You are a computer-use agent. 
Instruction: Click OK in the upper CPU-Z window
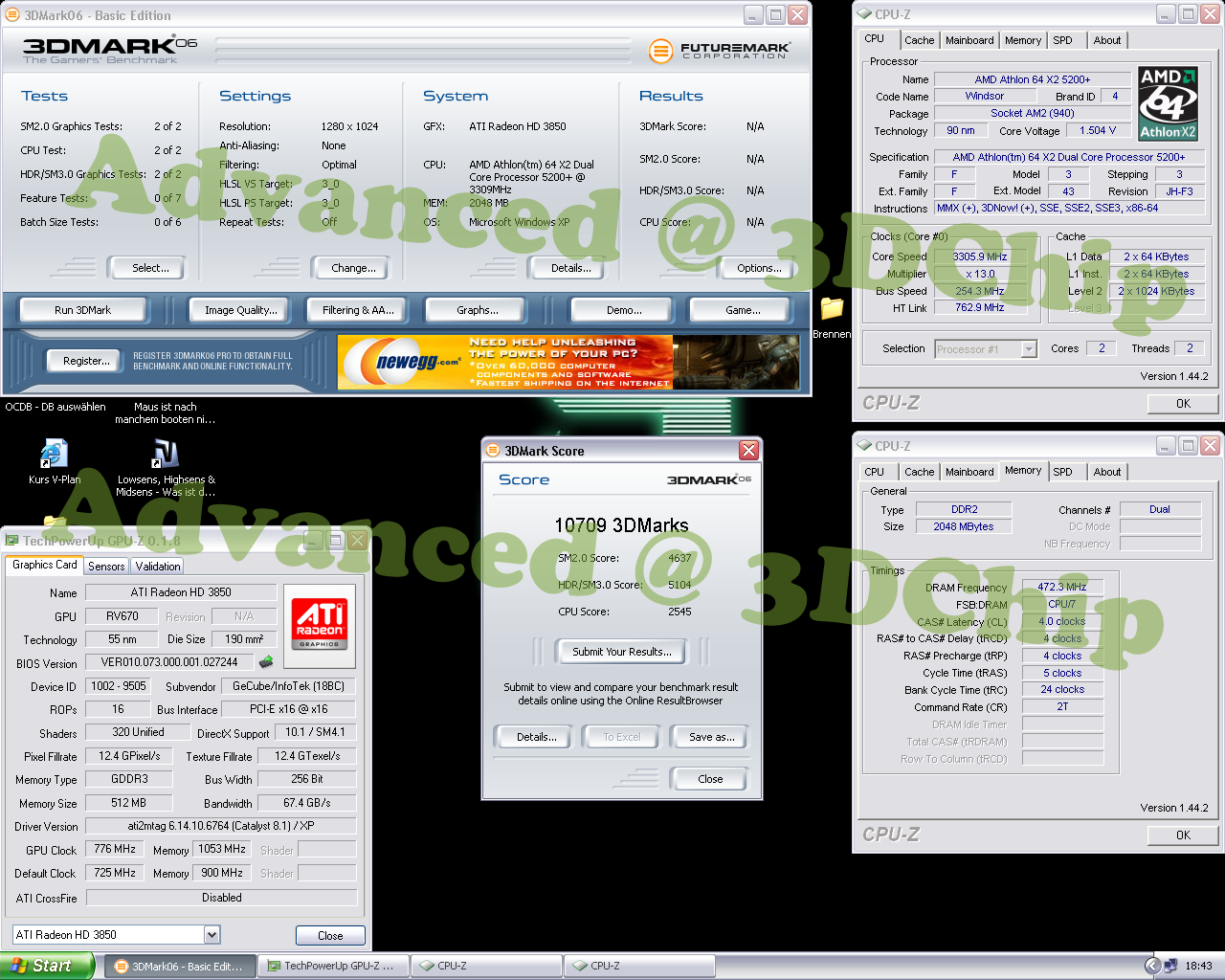point(1183,404)
